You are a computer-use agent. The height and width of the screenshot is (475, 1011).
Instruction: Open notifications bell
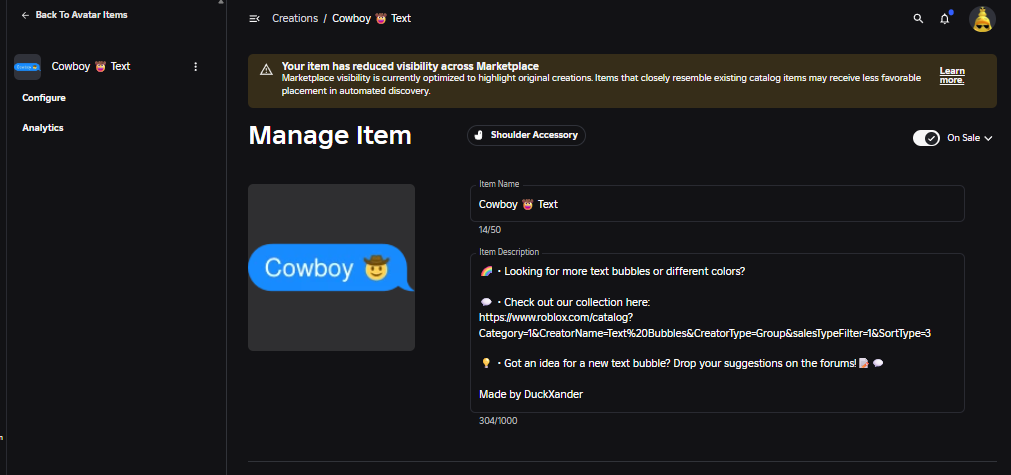point(945,19)
